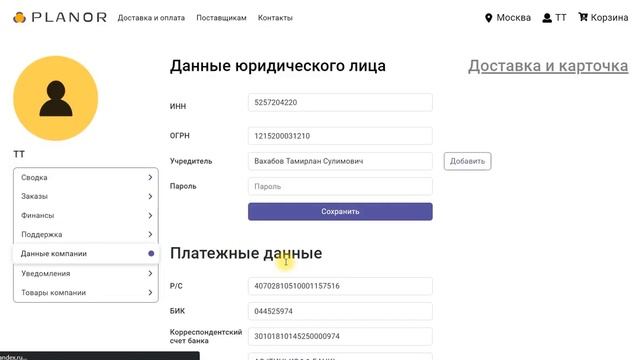Click the Корреспондентский счет банка field
This screenshot has width=640, height=360.
[x=340, y=336]
